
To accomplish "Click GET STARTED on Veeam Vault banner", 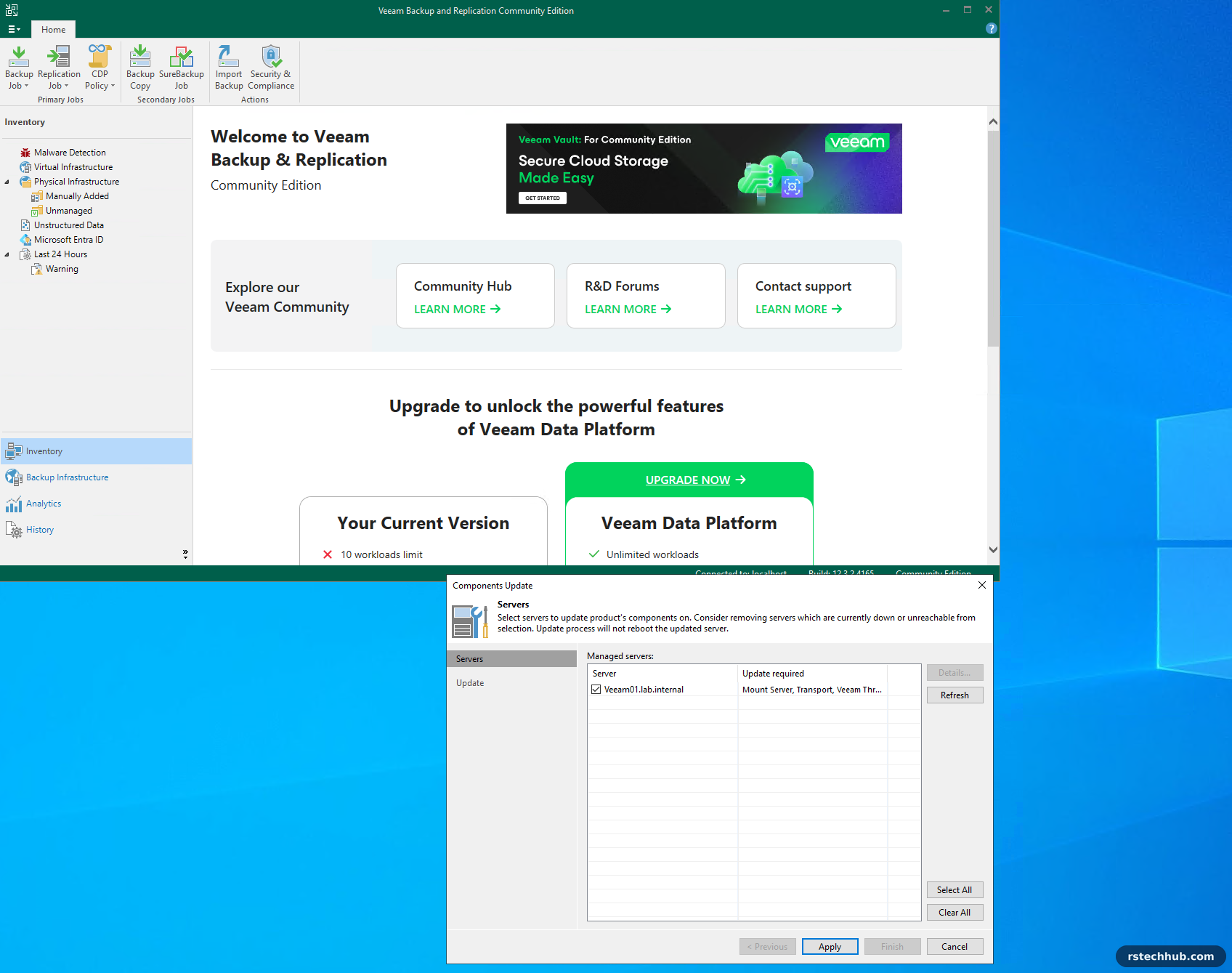I will [x=543, y=198].
